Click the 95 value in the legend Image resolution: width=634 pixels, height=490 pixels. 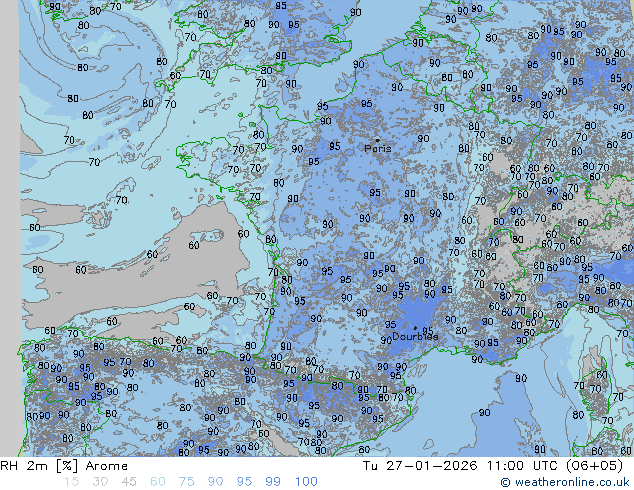pyautogui.click(x=244, y=482)
